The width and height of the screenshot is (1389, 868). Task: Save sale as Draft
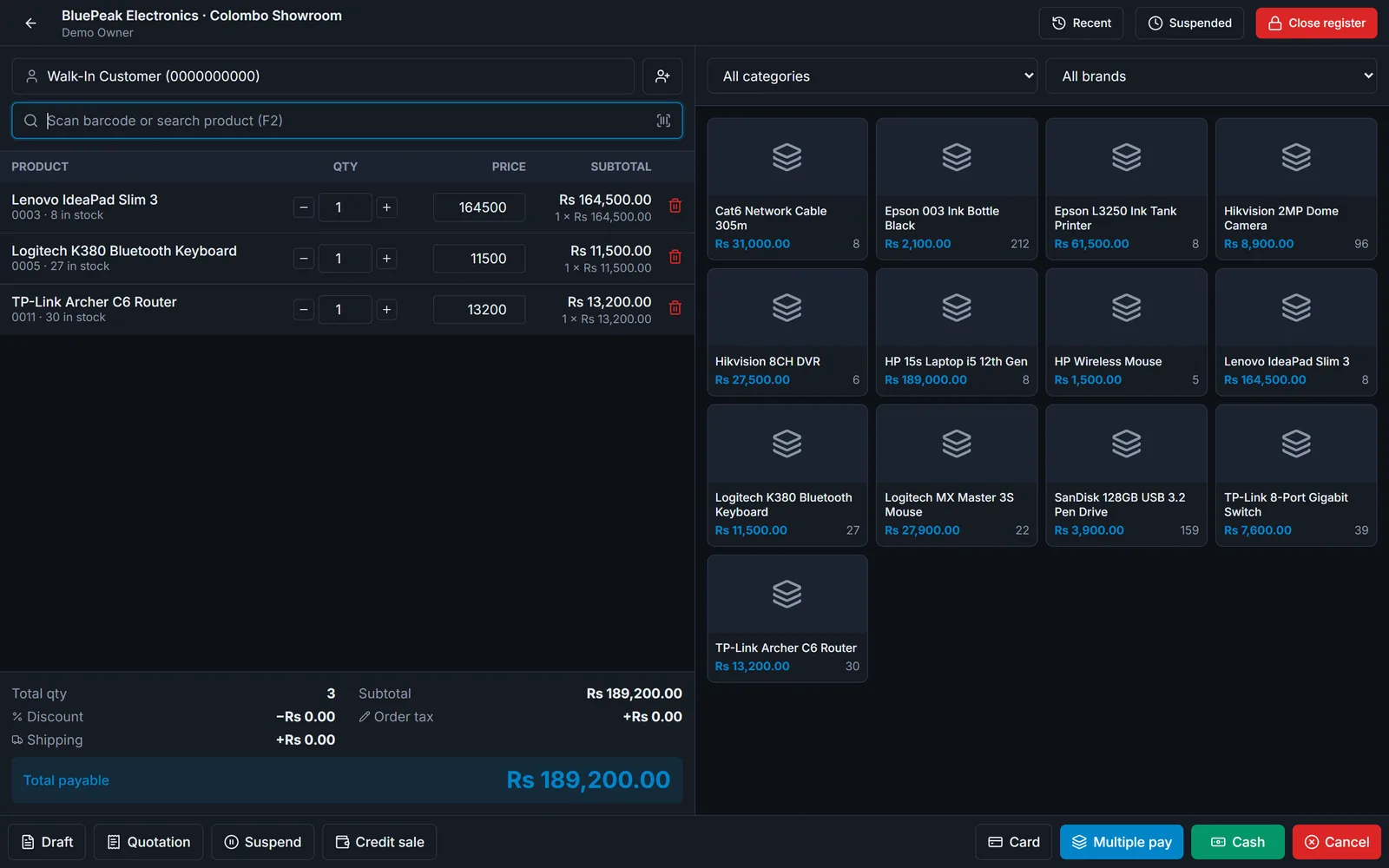tap(47, 842)
